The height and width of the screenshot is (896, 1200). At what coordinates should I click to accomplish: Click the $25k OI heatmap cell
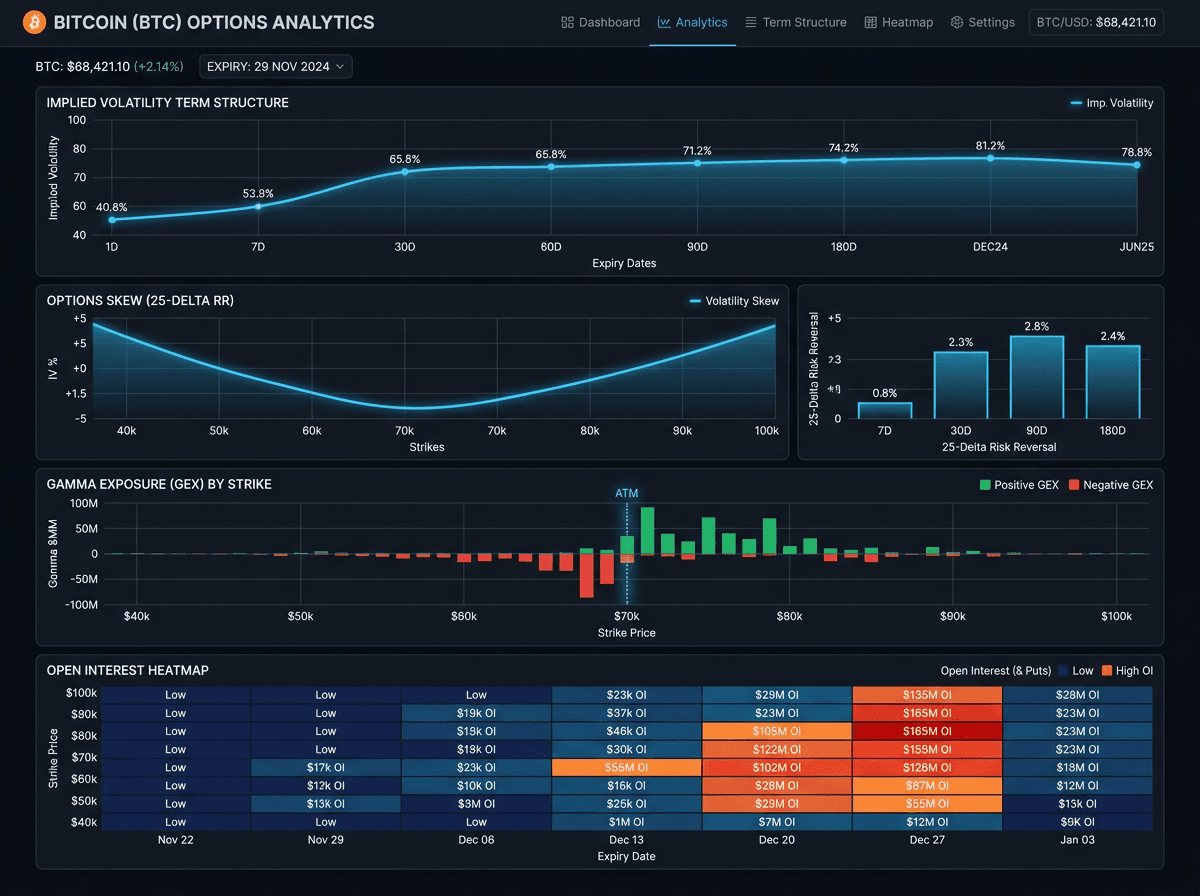(626, 804)
